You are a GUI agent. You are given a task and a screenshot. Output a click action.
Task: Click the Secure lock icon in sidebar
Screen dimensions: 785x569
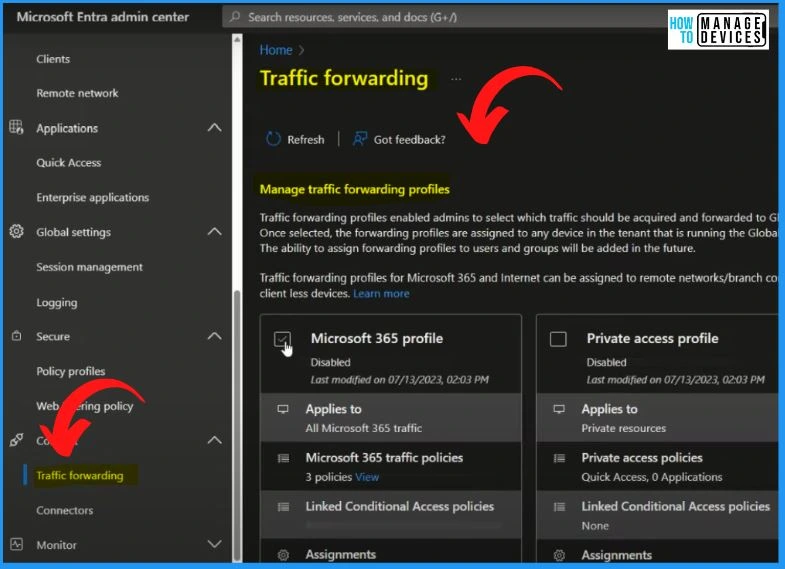point(16,336)
